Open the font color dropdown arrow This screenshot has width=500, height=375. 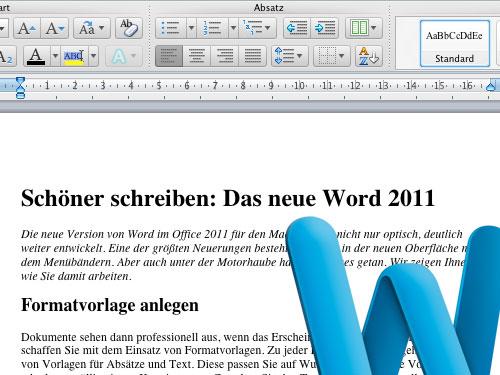point(55,56)
